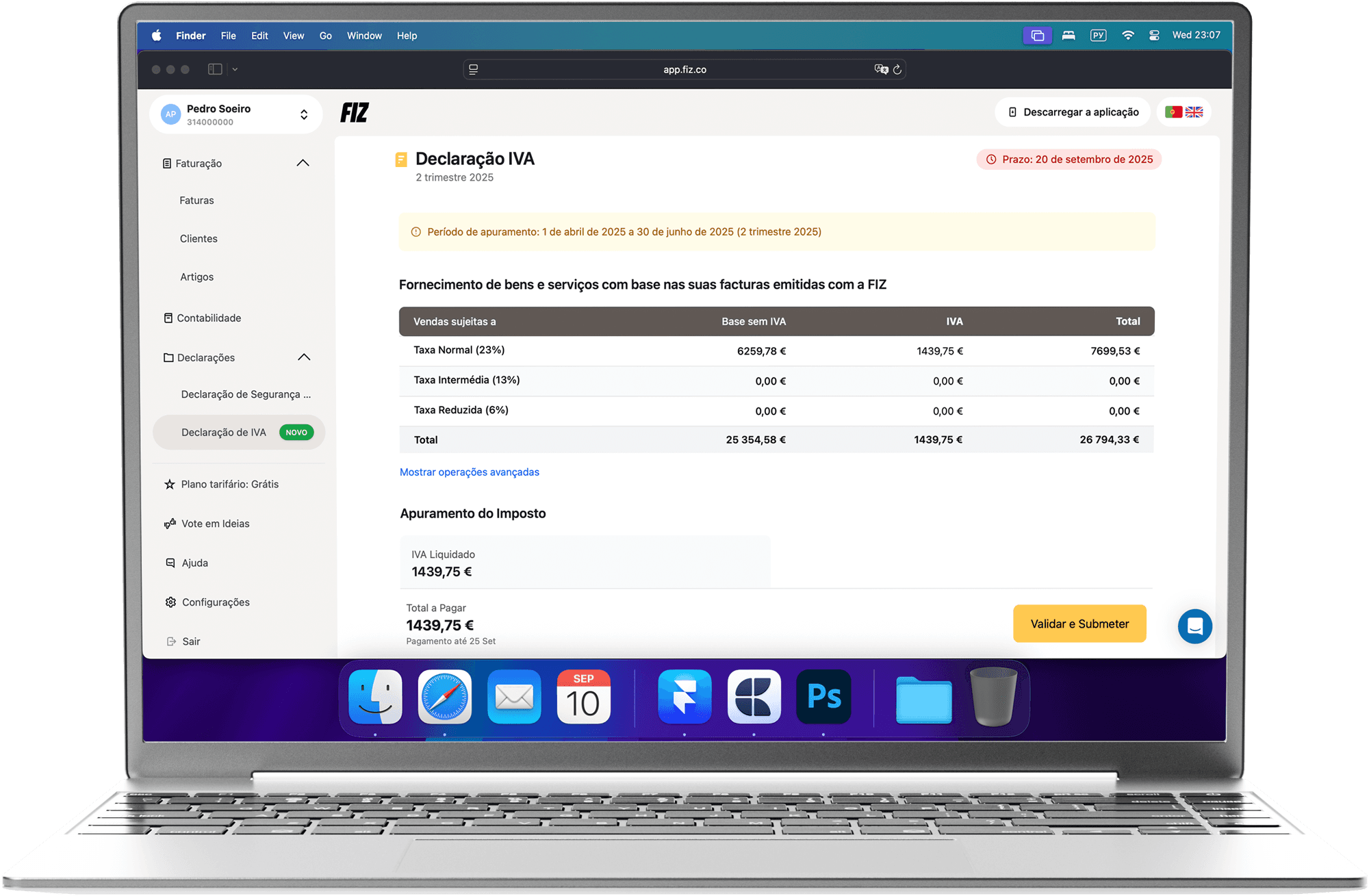Click the browser reload icon

click(x=897, y=69)
